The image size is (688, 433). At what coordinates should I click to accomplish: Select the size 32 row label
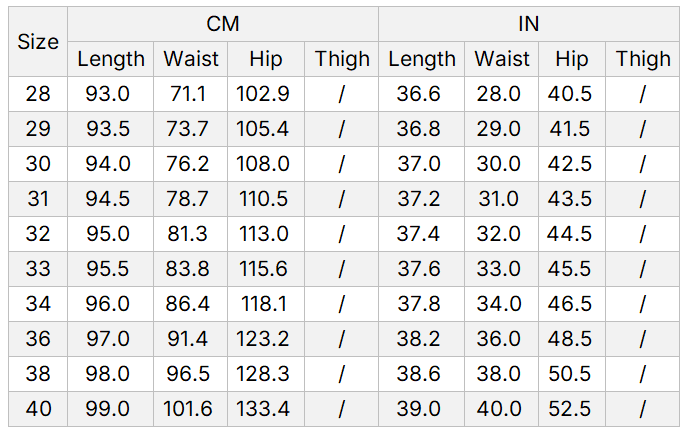pos(38,234)
